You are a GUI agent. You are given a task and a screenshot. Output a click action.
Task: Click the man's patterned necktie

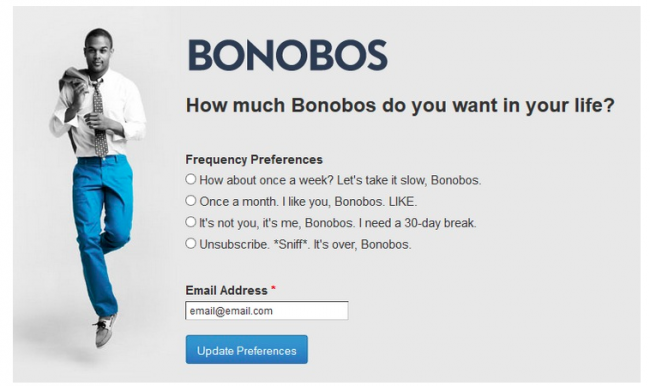(x=99, y=118)
